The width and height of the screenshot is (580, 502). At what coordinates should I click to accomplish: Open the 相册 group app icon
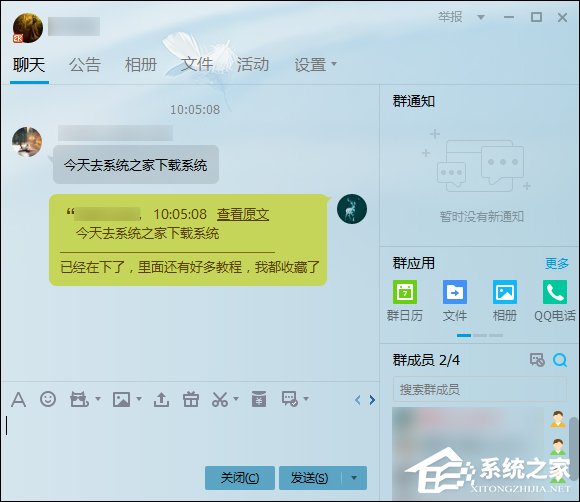point(505,292)
